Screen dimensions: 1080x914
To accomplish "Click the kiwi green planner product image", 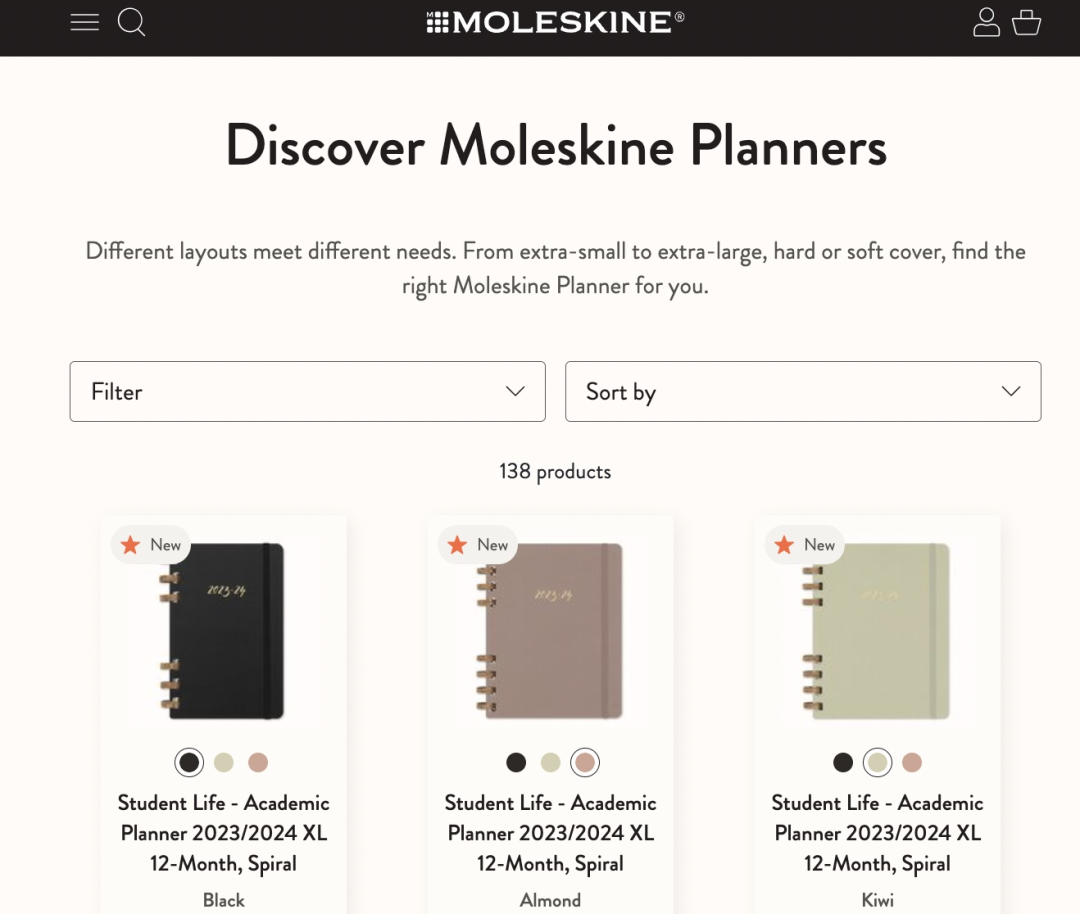I will point(878,630).
